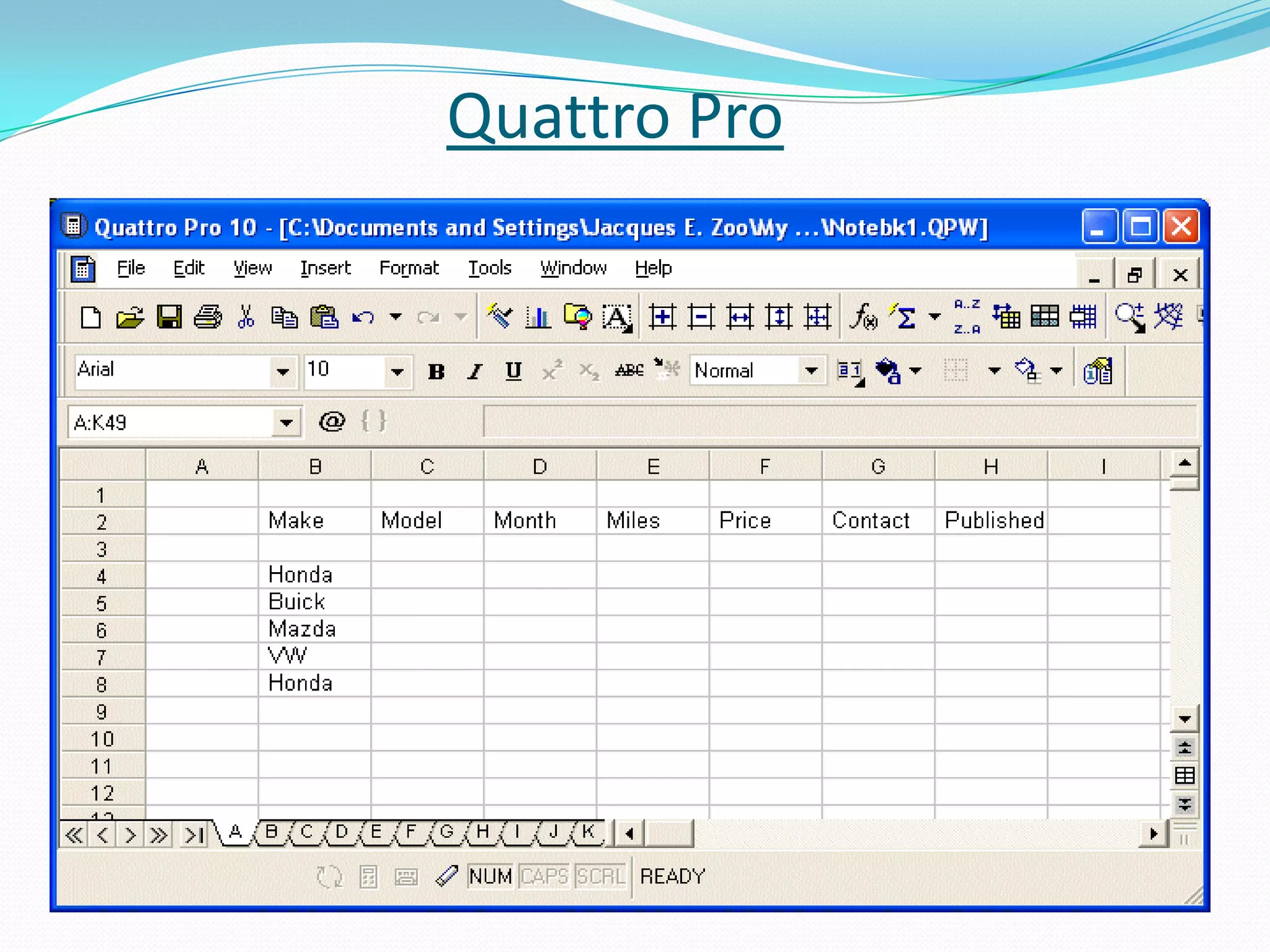Open the Tools menu
The image size is (1270, 952).
pos(489,268)
